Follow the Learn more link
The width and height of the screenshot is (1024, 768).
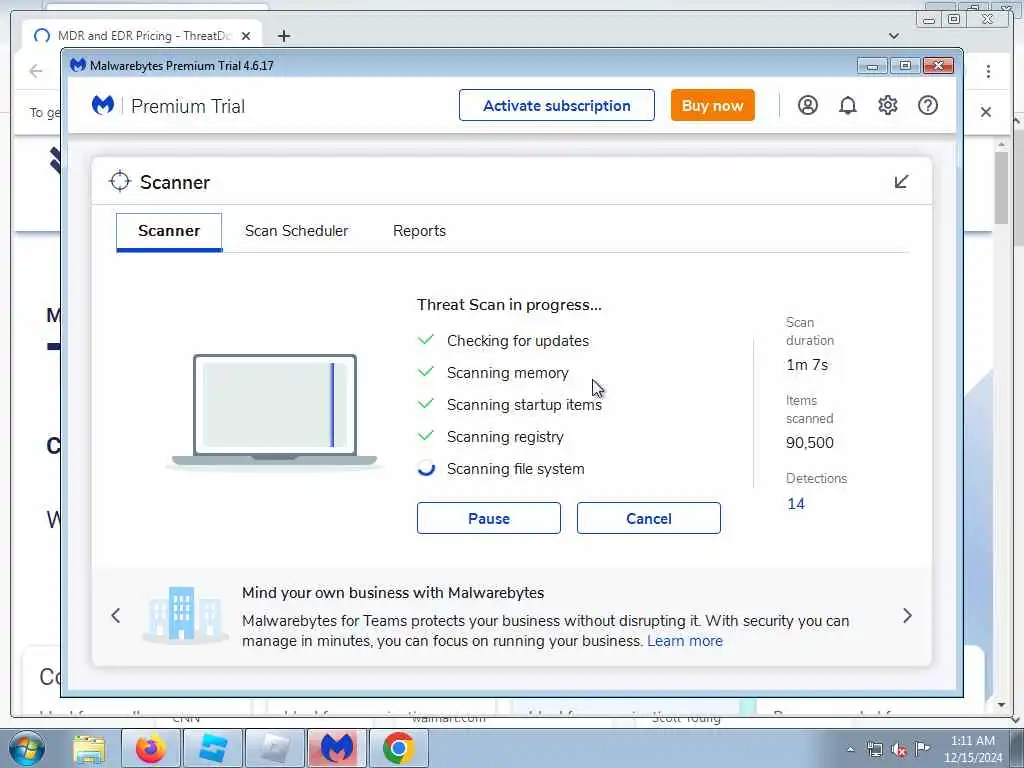point(685,641)
